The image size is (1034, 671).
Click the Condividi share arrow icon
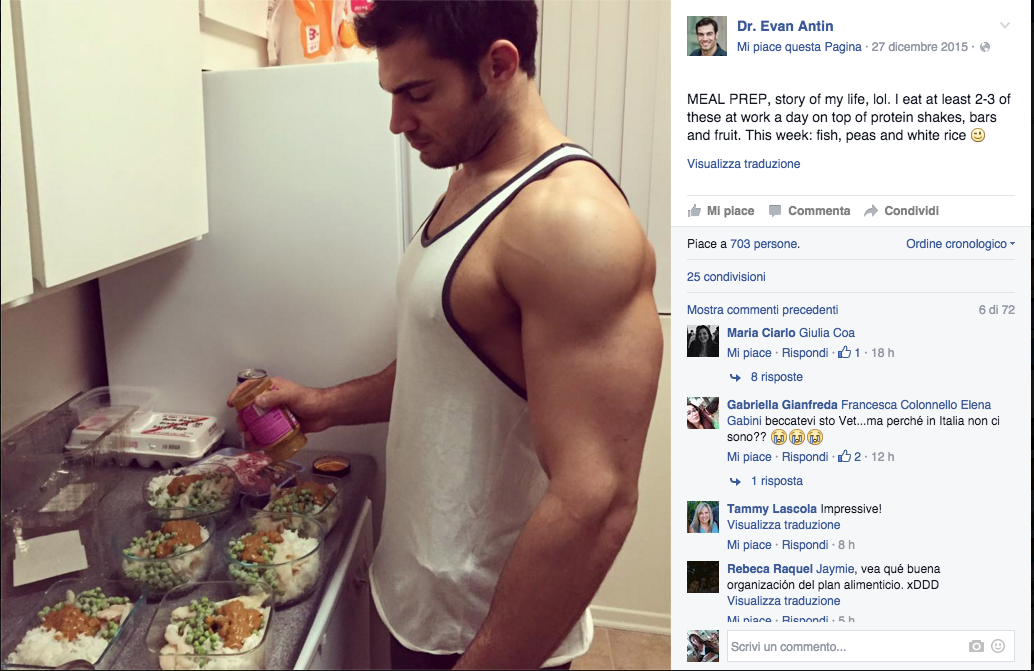(x=871, y=211)
